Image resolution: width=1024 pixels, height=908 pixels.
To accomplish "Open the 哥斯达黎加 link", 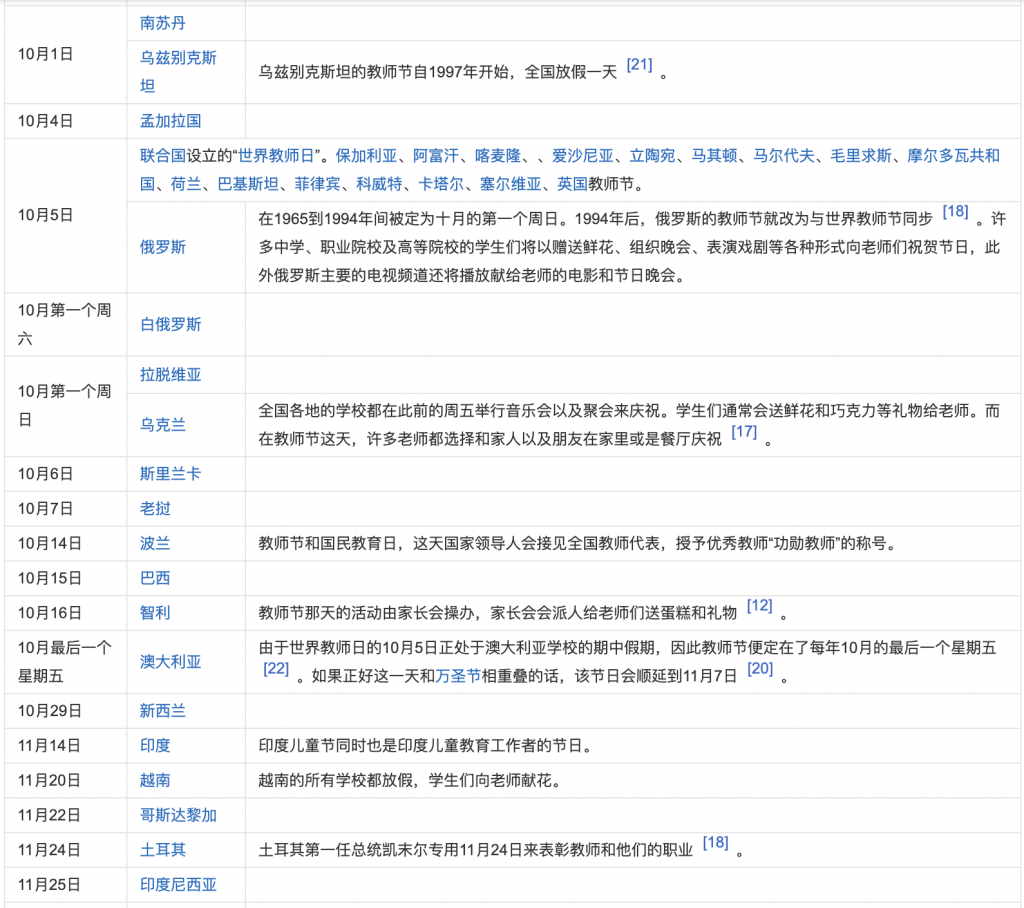I will click(x=178, y=816).
